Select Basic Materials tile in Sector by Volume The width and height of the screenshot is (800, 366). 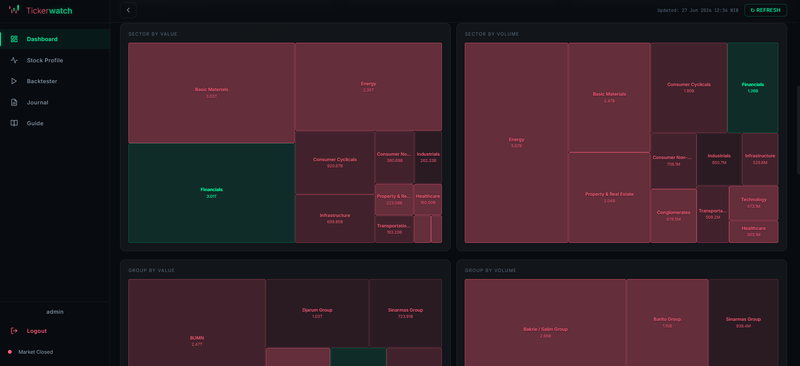[x=609, y=97]
